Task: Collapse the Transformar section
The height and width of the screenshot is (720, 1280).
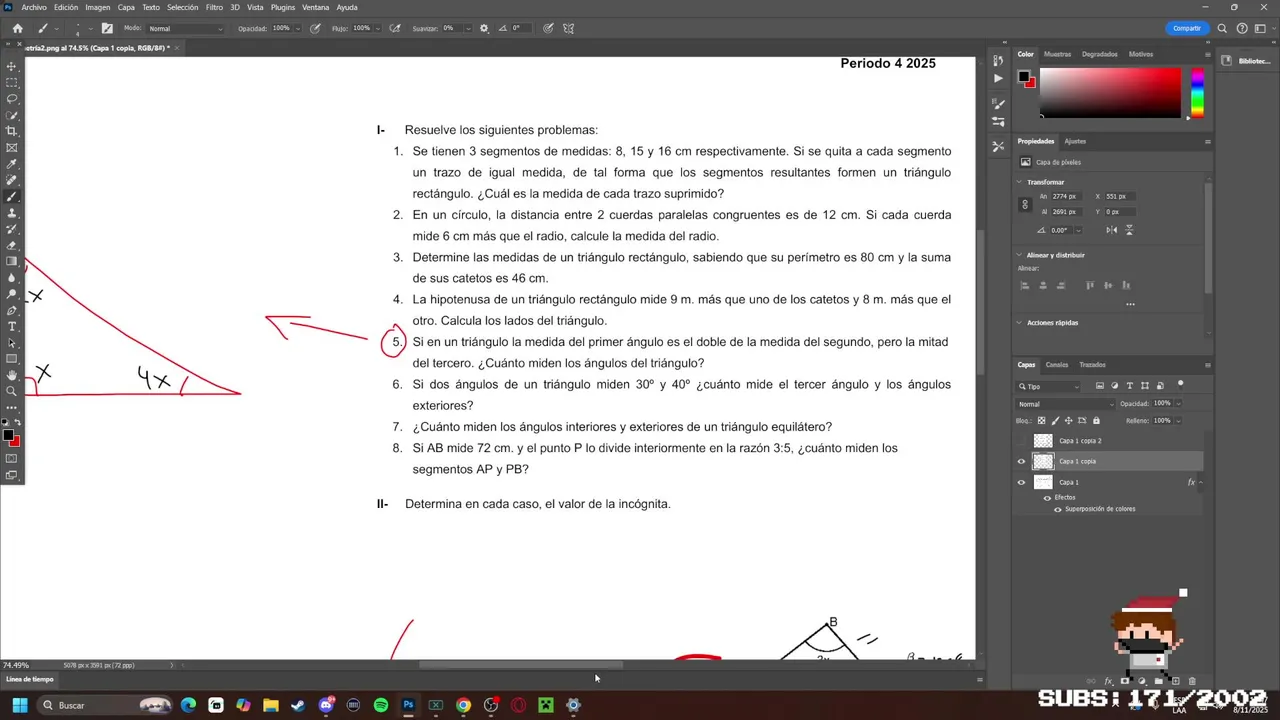Action: 1020,182
